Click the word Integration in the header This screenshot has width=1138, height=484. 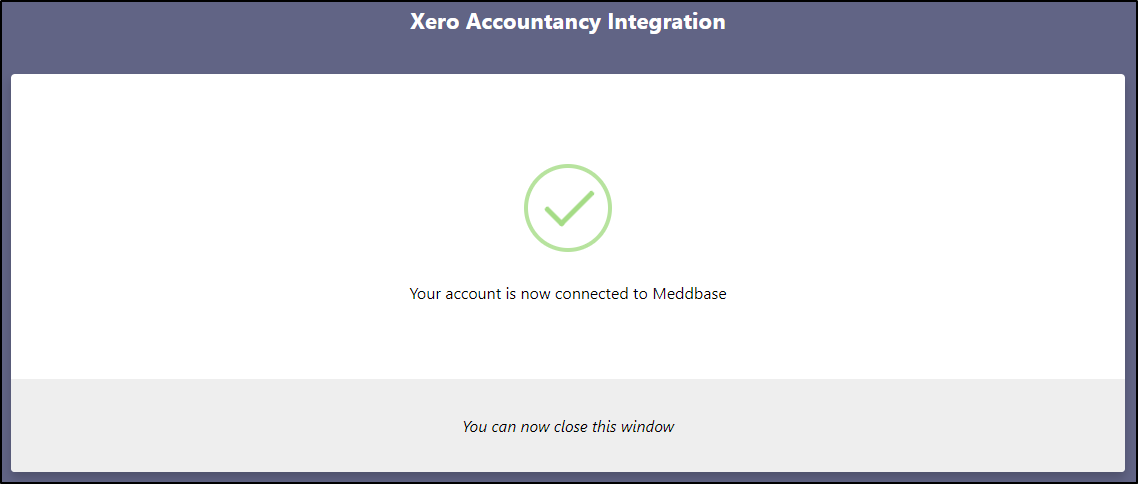(x=666, y=22)
